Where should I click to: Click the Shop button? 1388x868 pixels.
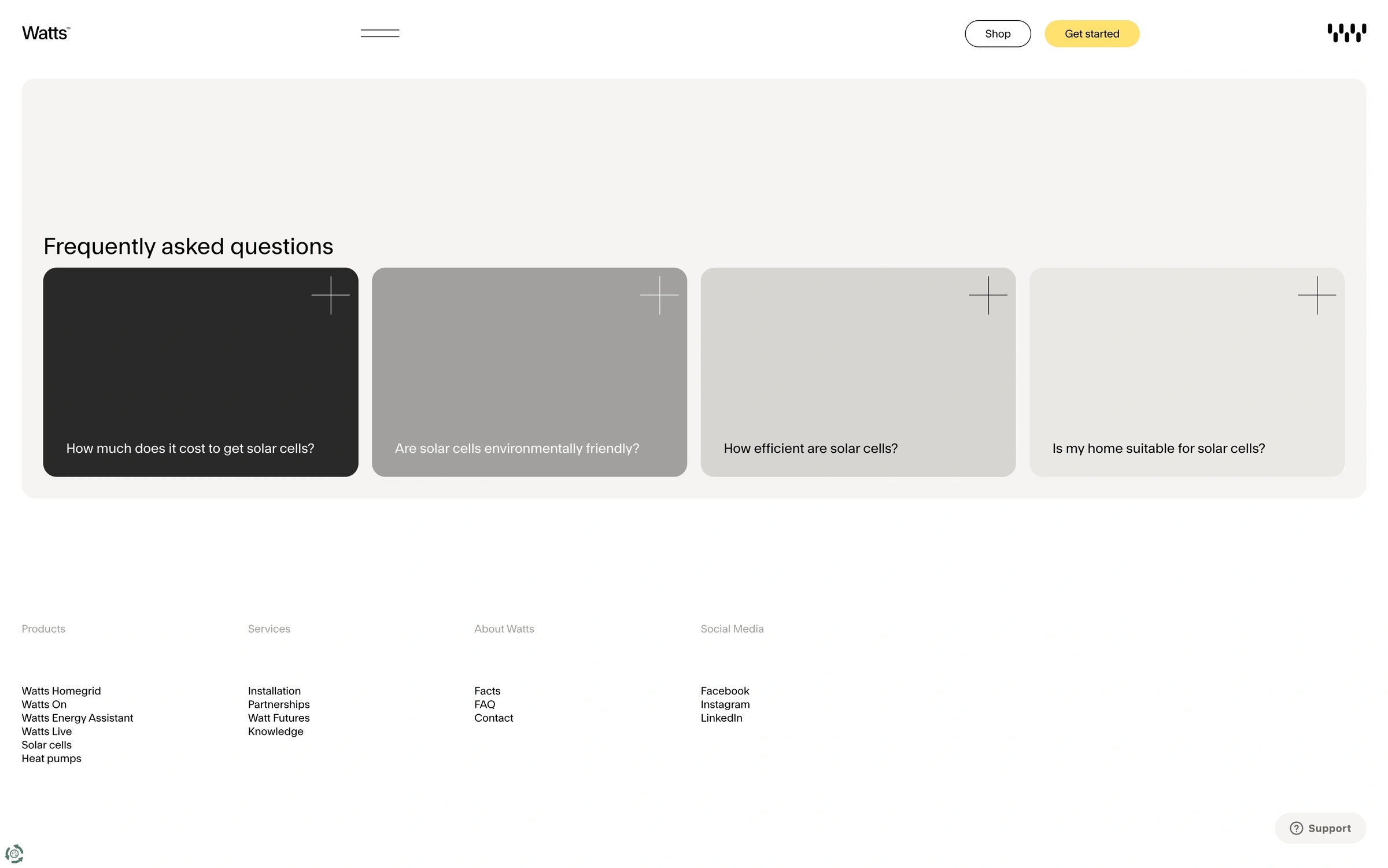pyautogui.click(x=998, y=34)
